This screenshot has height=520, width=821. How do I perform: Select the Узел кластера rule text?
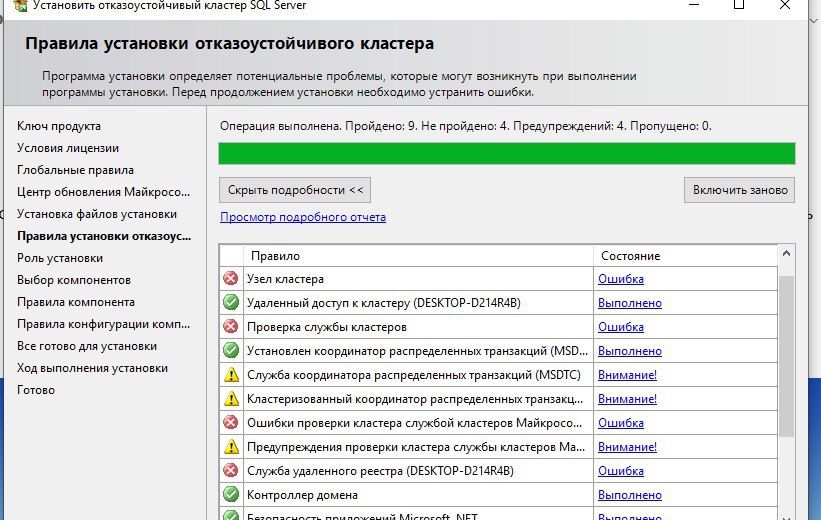click(x=285, y=279)
